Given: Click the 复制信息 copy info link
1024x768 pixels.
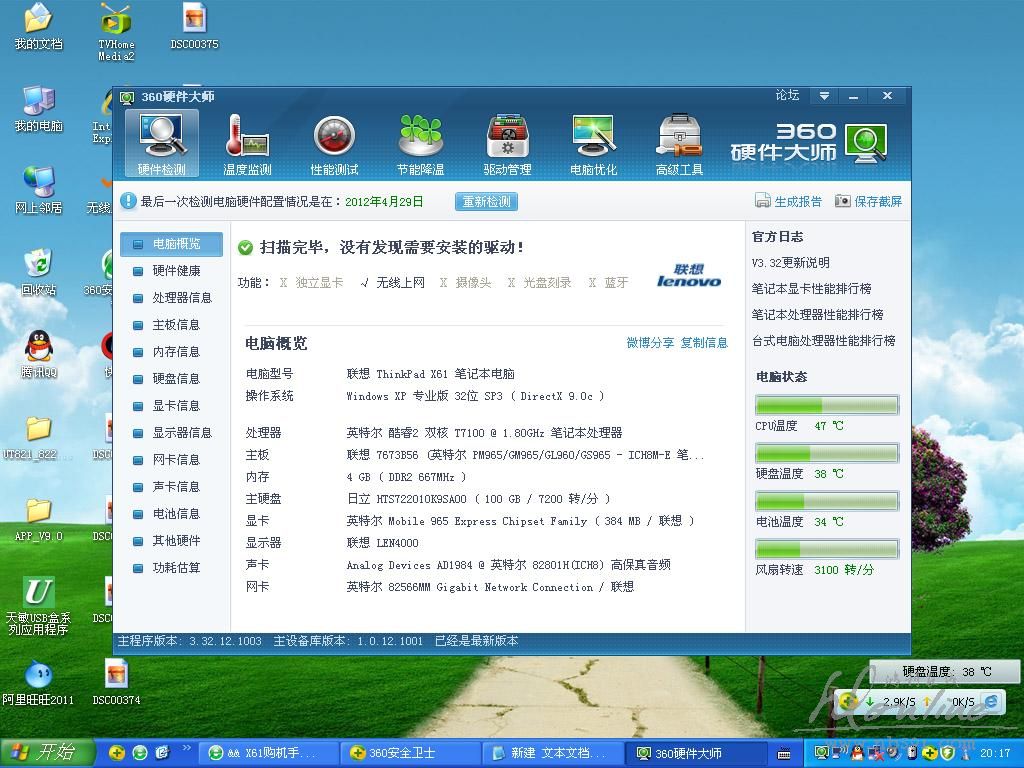Looking at the screenshot, I should click(704, 343).
